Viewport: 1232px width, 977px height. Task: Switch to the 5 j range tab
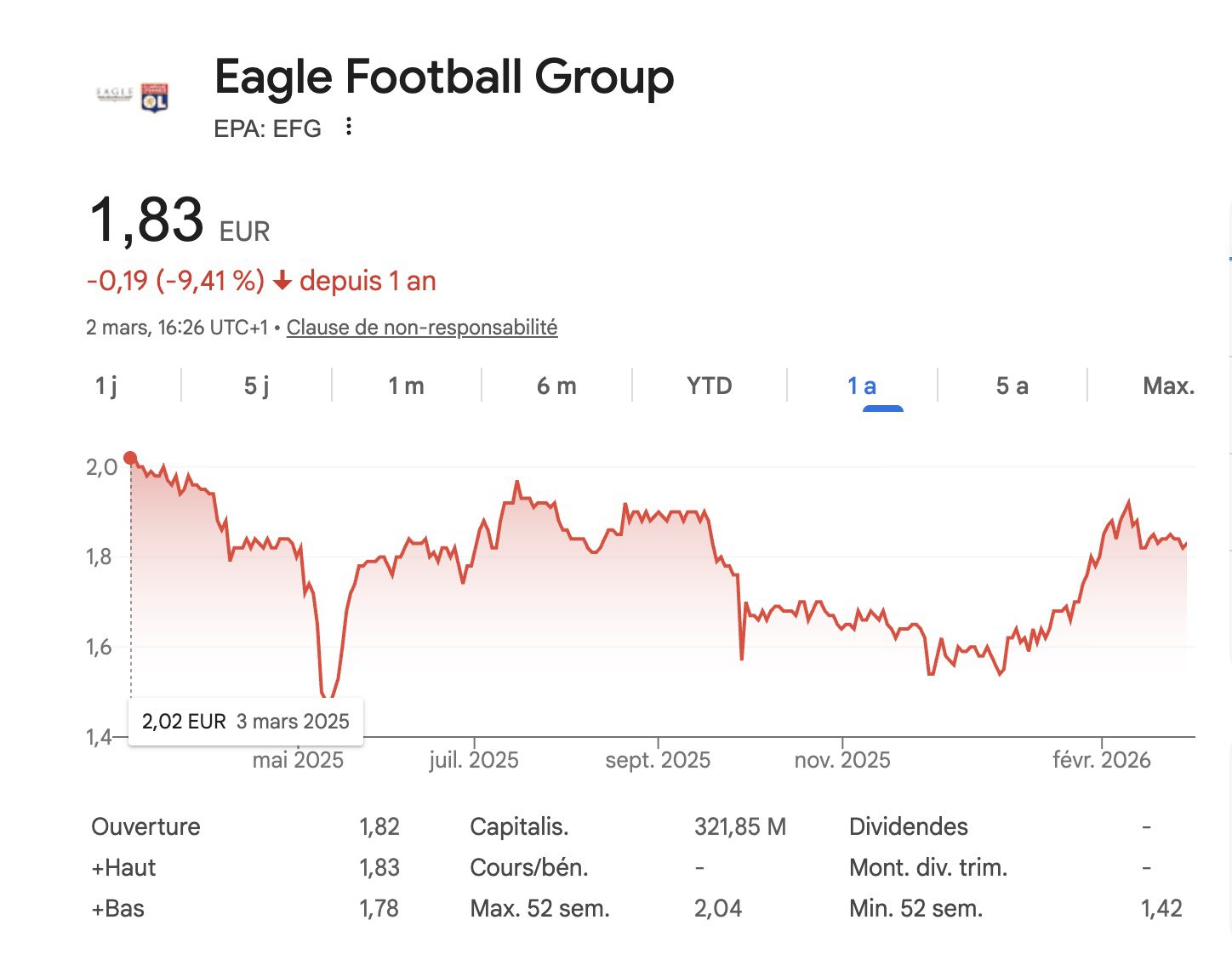pos(256,386)
